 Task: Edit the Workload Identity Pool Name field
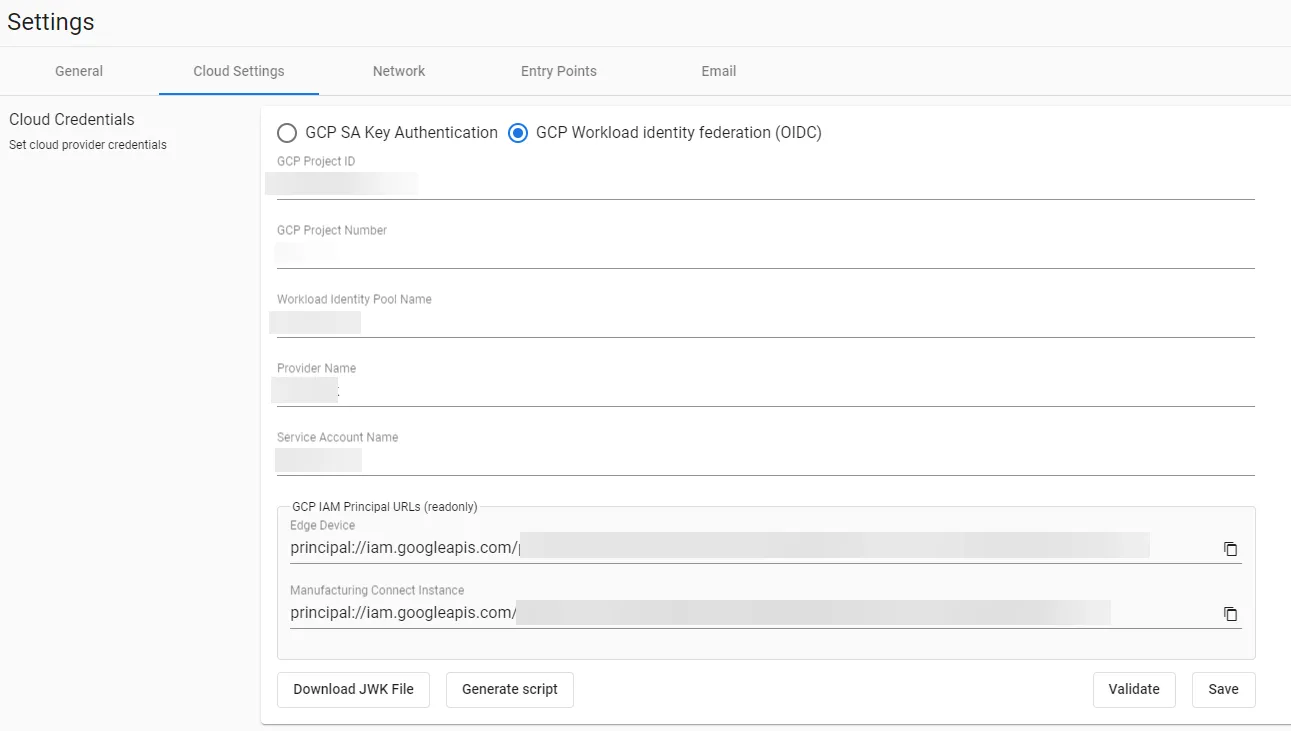tap(765, 322)
